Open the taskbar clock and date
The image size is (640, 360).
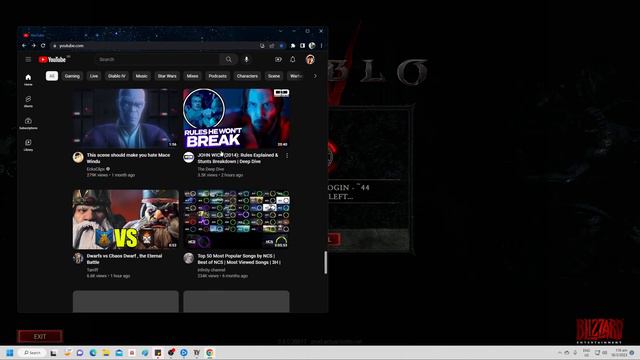point(621,353)
